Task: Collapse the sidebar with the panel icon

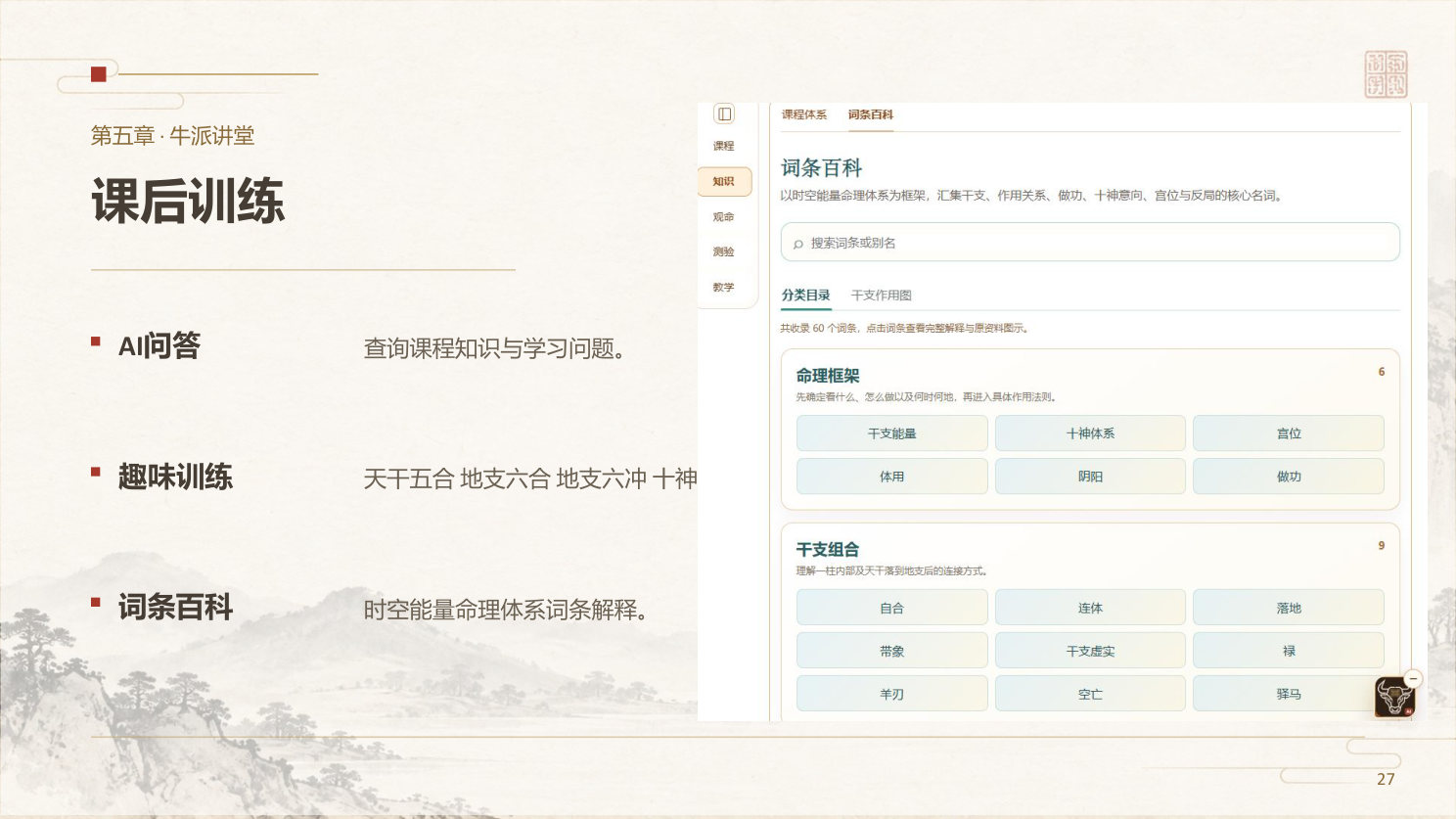Action: click(724, 114)
